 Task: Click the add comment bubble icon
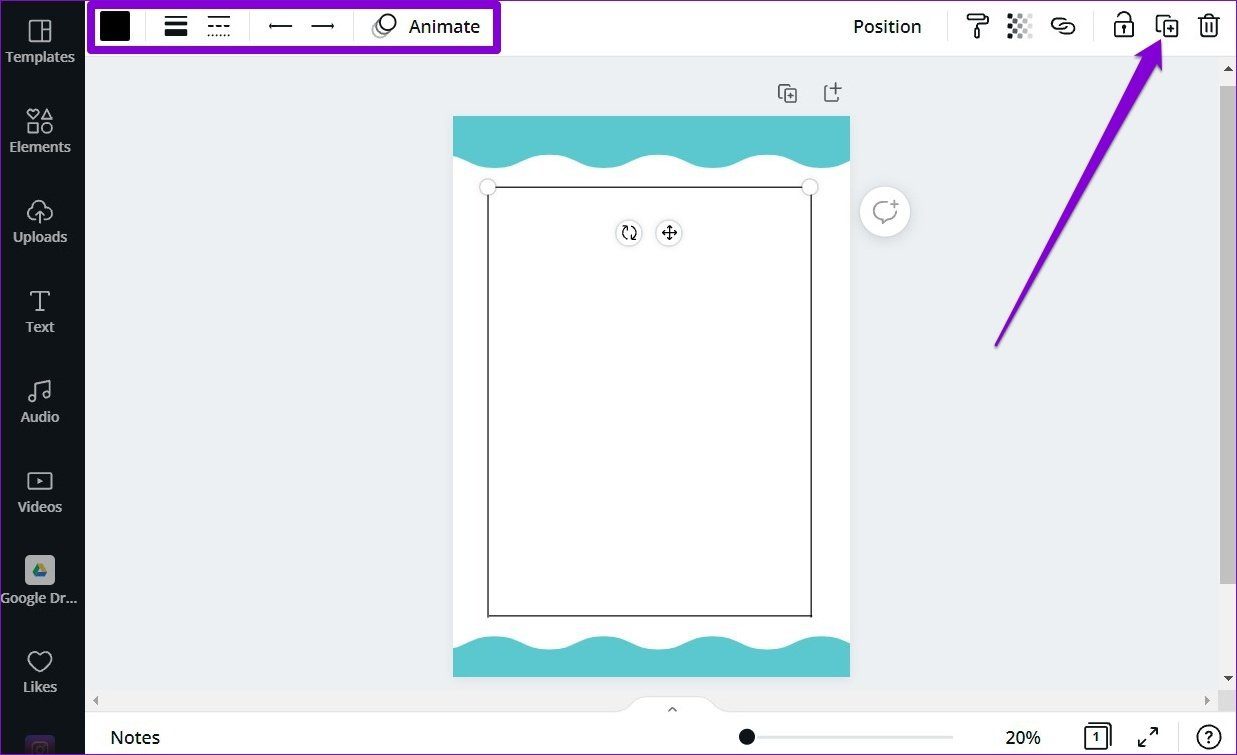pyautogui.click(x=885, y=212)
